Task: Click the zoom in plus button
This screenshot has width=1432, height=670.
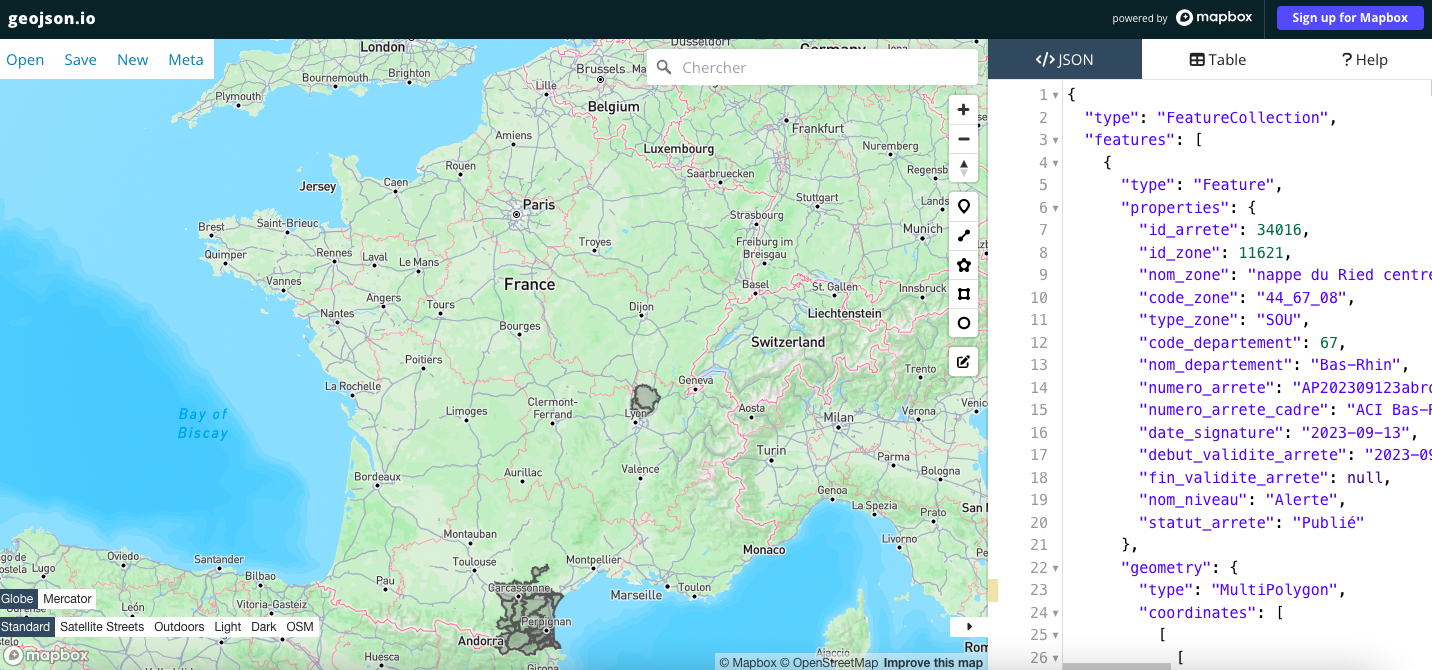Action: pos(963,110)
